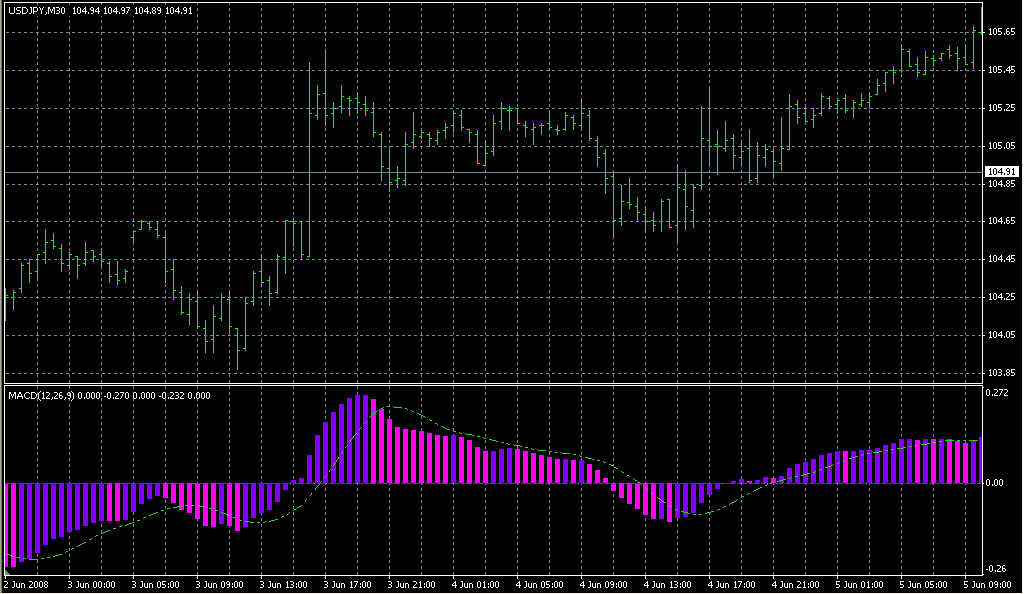Click the divider between price chart and MACD panel
Image resolution: width=1024 pixels, height=594 pixels.
500,381
